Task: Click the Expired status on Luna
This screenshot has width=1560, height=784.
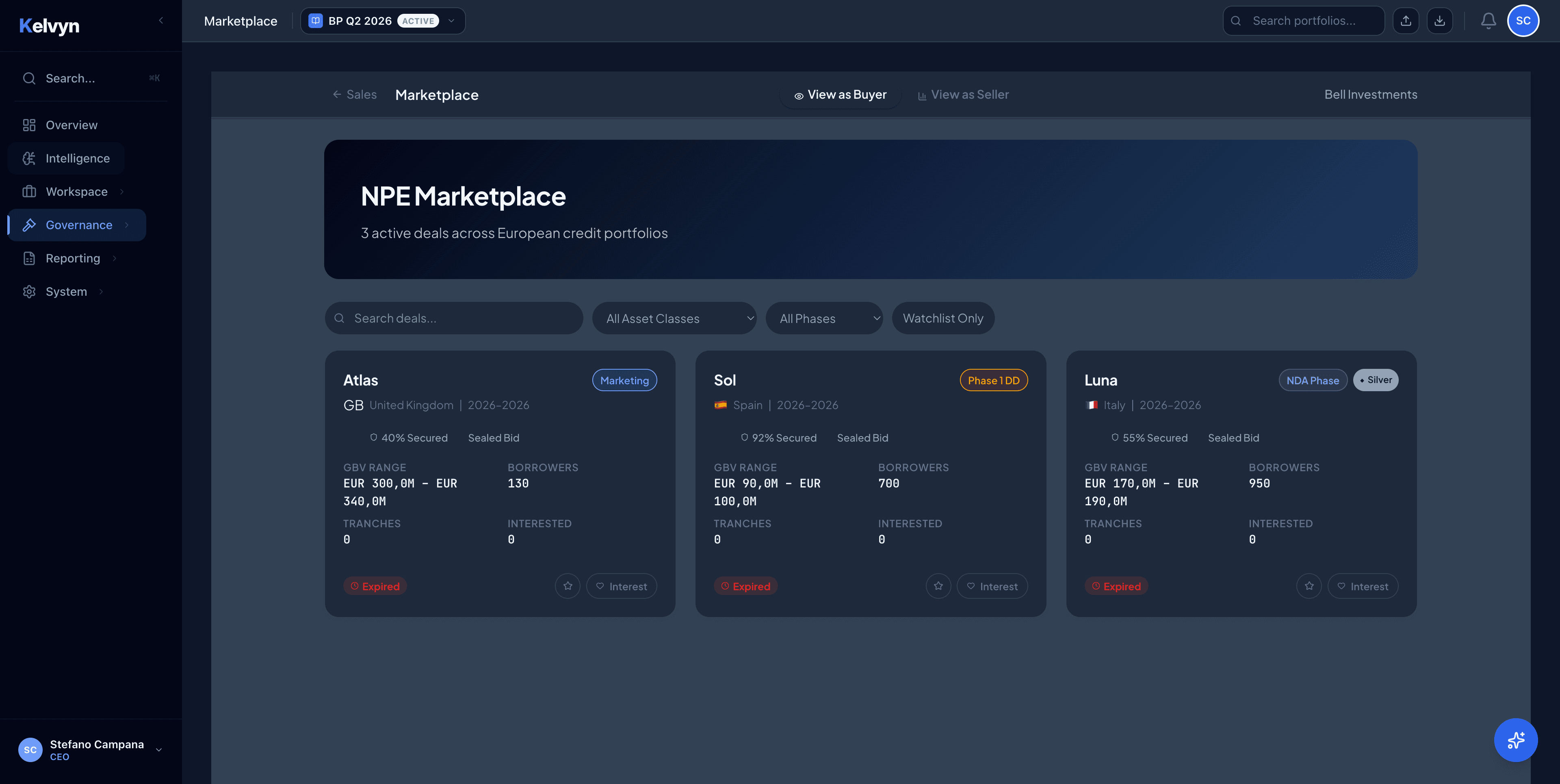Action: [x=1116, y=585]
